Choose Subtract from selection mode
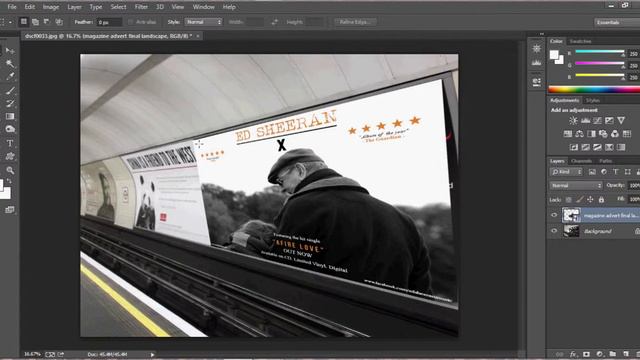Viewport: 640px width, 360px height. coord(47,22)
